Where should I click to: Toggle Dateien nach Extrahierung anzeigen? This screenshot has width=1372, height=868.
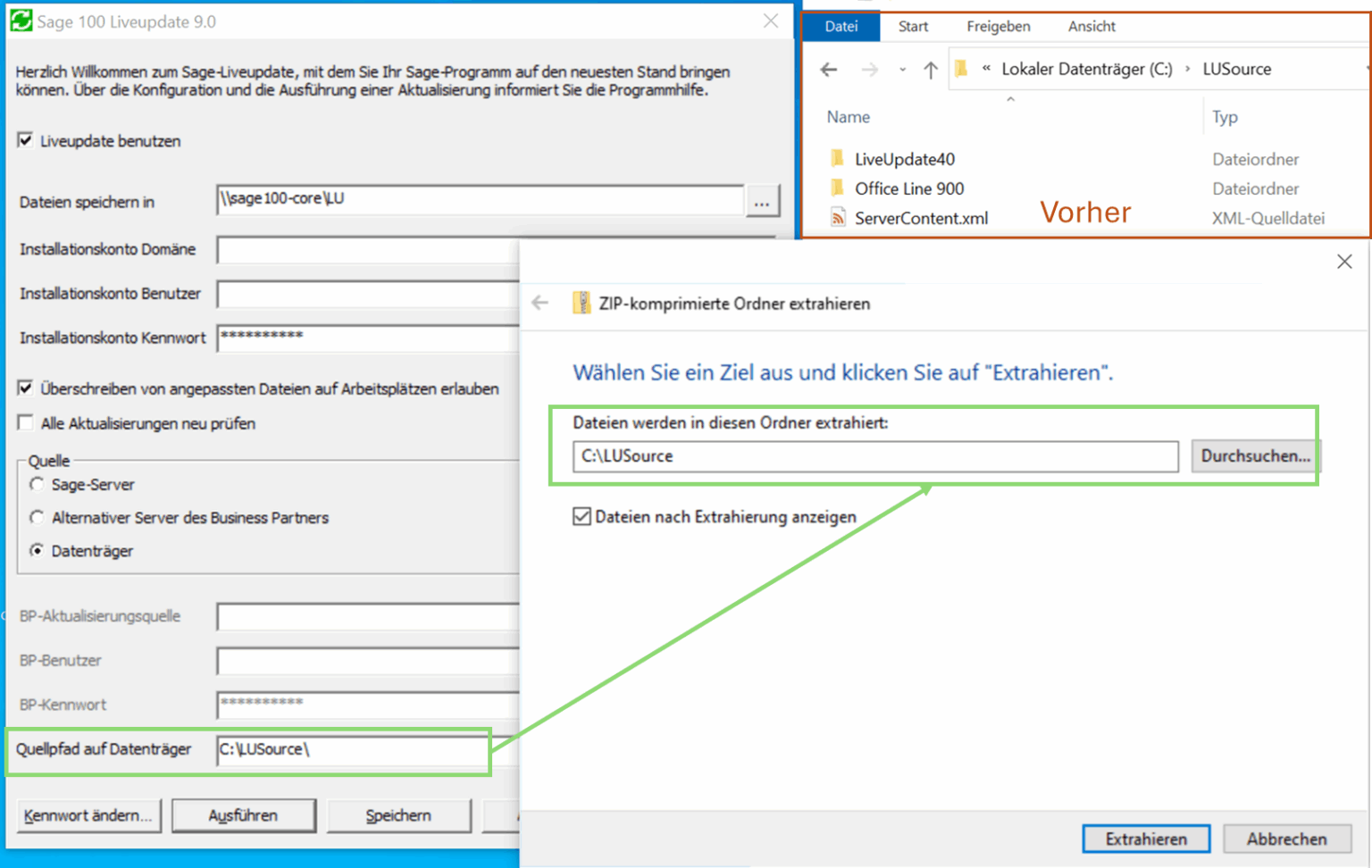click(x=581, y=516)
